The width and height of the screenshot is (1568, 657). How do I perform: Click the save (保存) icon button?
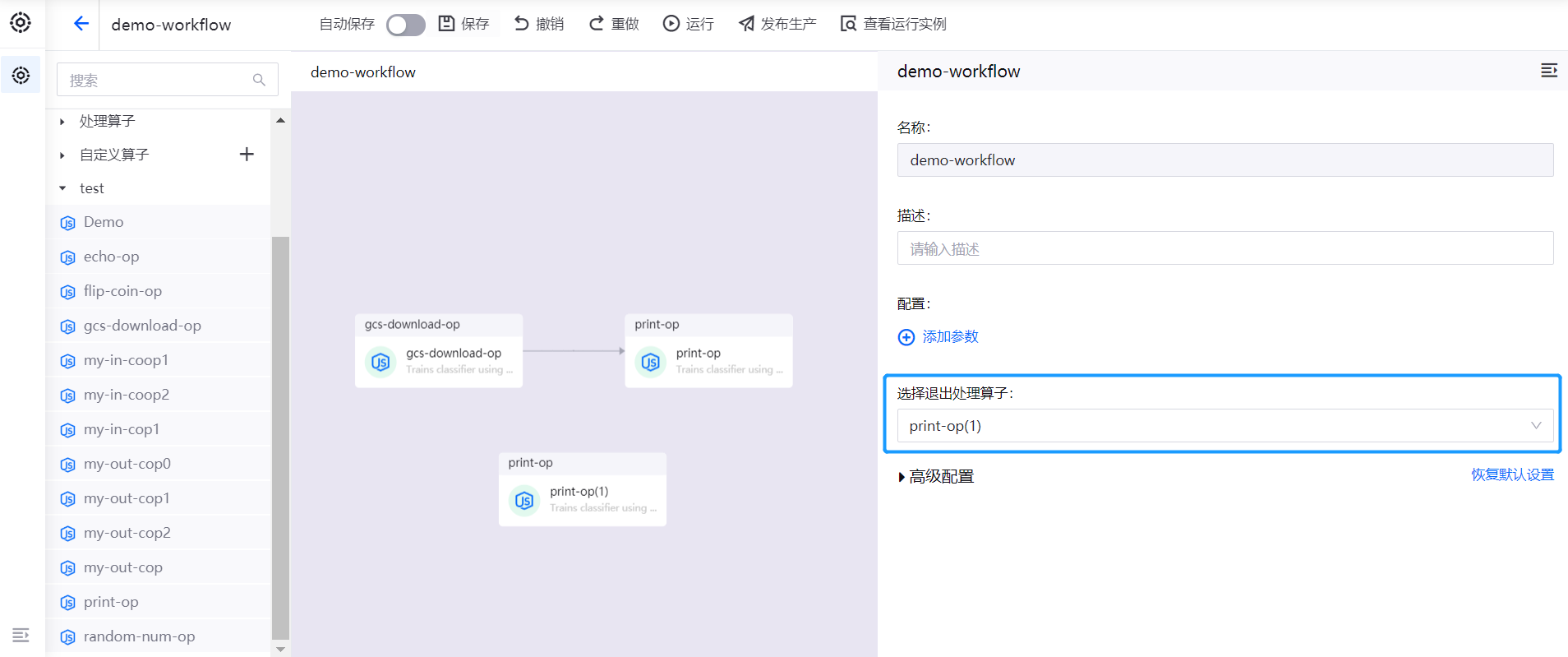(463, 24)
